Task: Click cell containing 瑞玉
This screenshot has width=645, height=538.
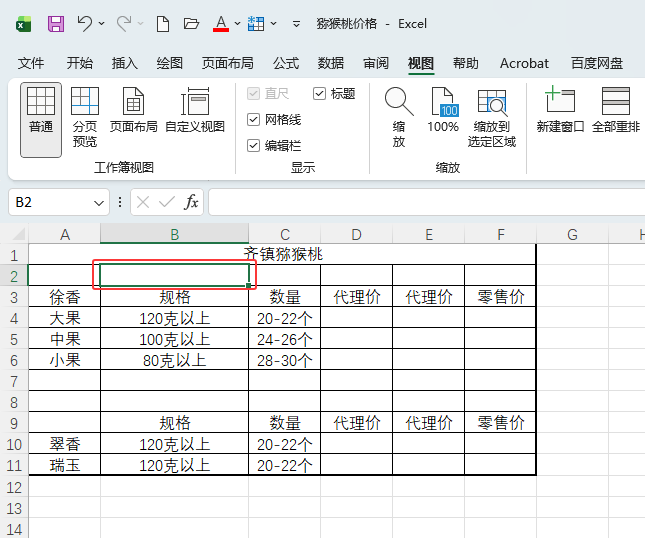Action: [65, 465]
